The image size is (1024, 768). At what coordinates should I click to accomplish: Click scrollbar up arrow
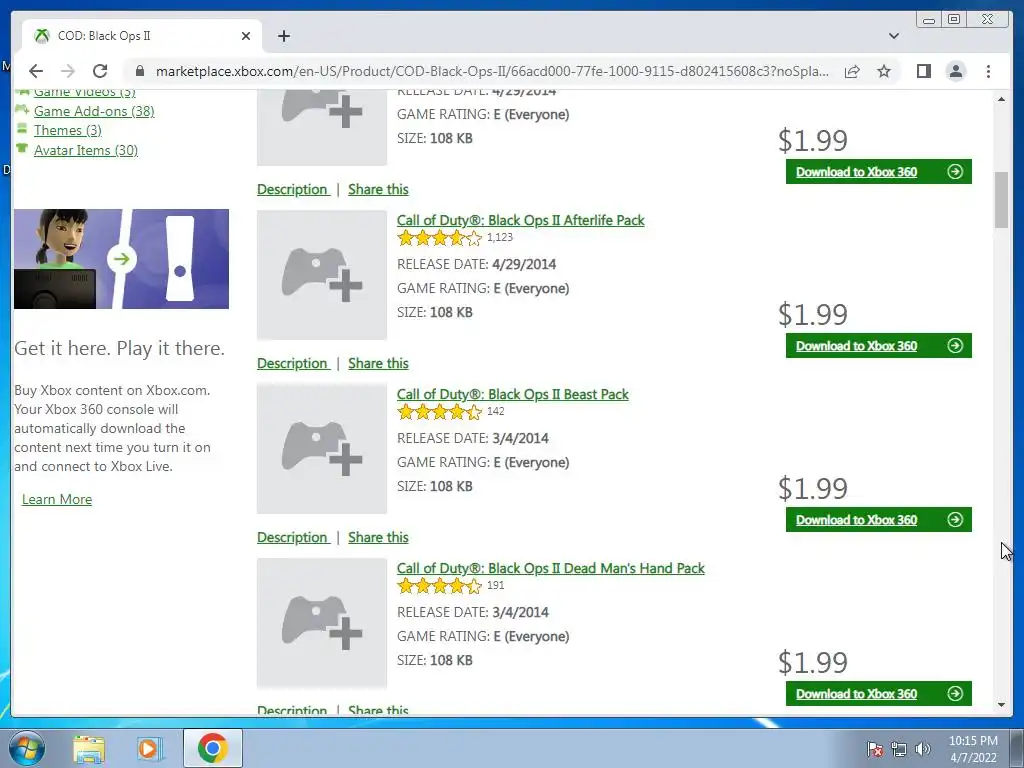tap(1001, 99)
